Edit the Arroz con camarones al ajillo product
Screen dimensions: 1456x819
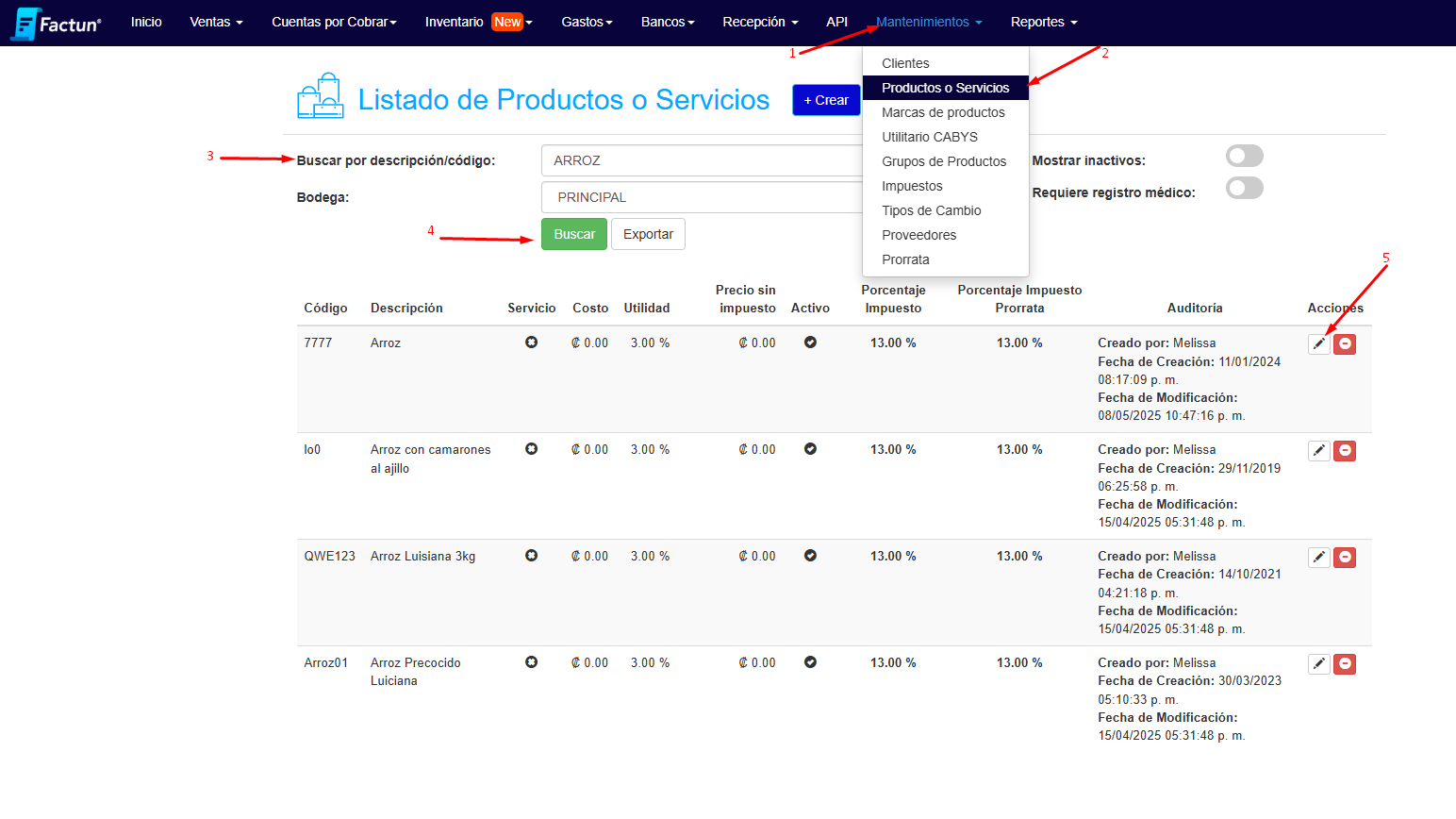[x=1319, y=451]
